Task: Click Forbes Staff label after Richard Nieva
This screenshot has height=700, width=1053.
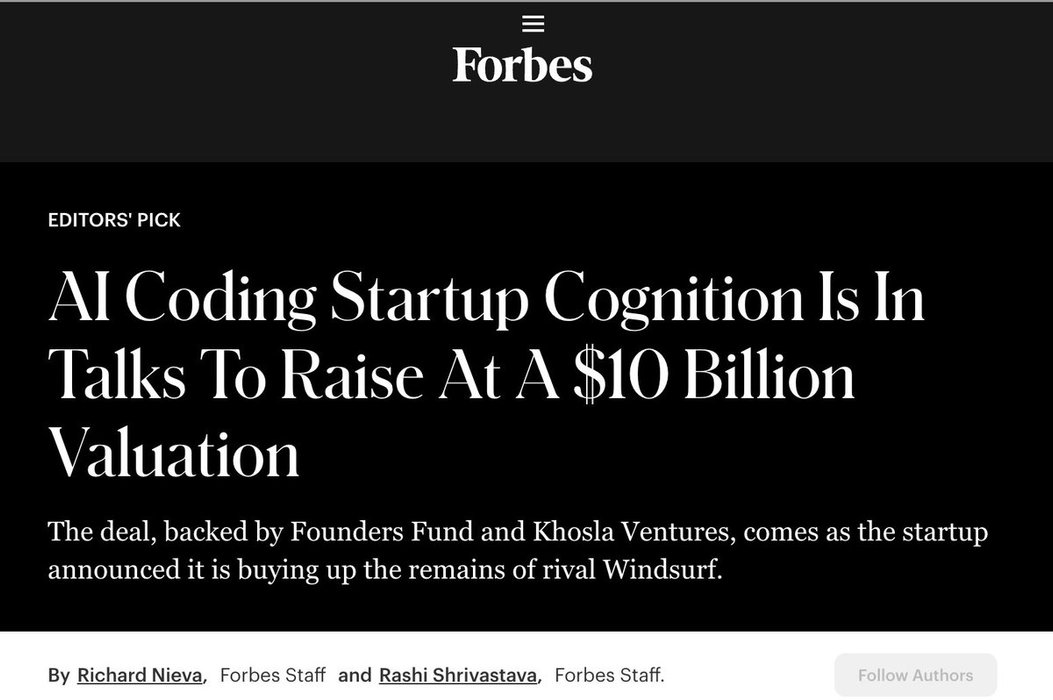Action: (272, 675)
